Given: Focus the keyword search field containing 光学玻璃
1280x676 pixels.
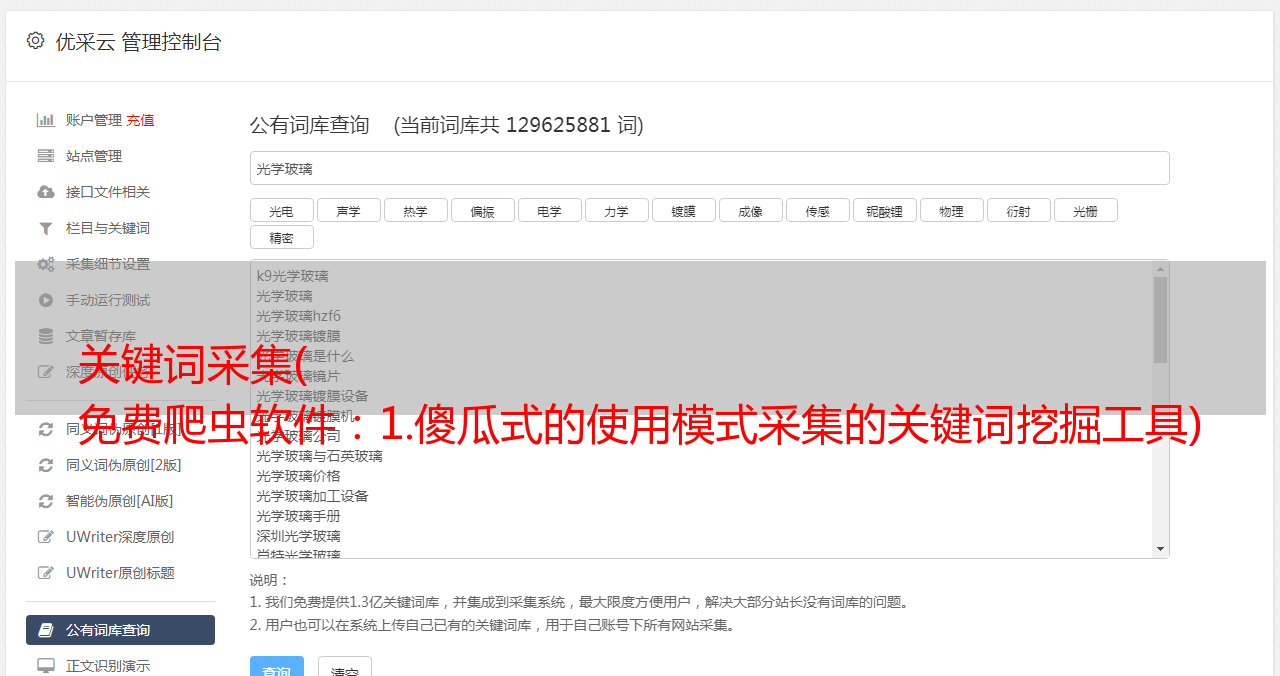Looking at the screenshot, I should click(709, 168).
